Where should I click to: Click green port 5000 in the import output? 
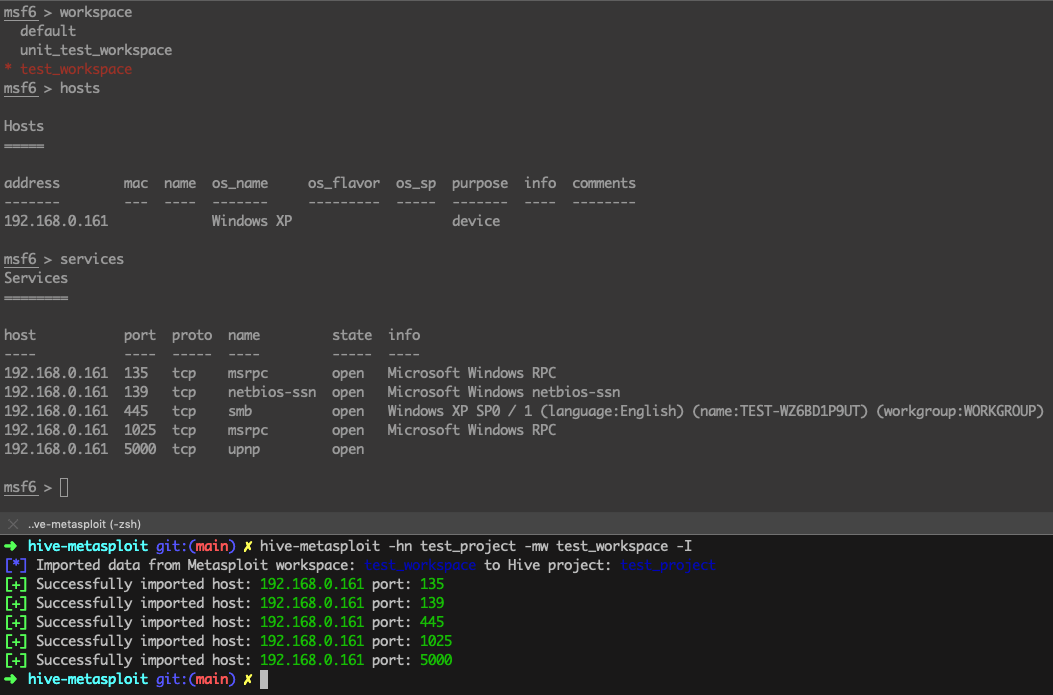point(436,661)
